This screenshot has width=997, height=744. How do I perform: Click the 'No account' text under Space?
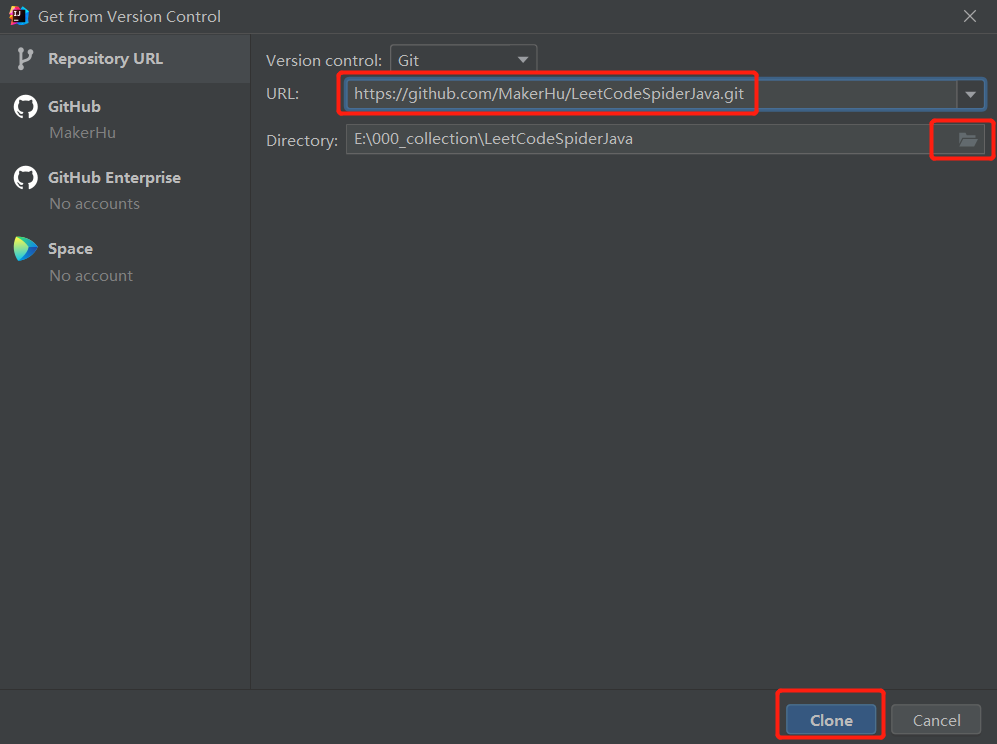coord(91,275)
